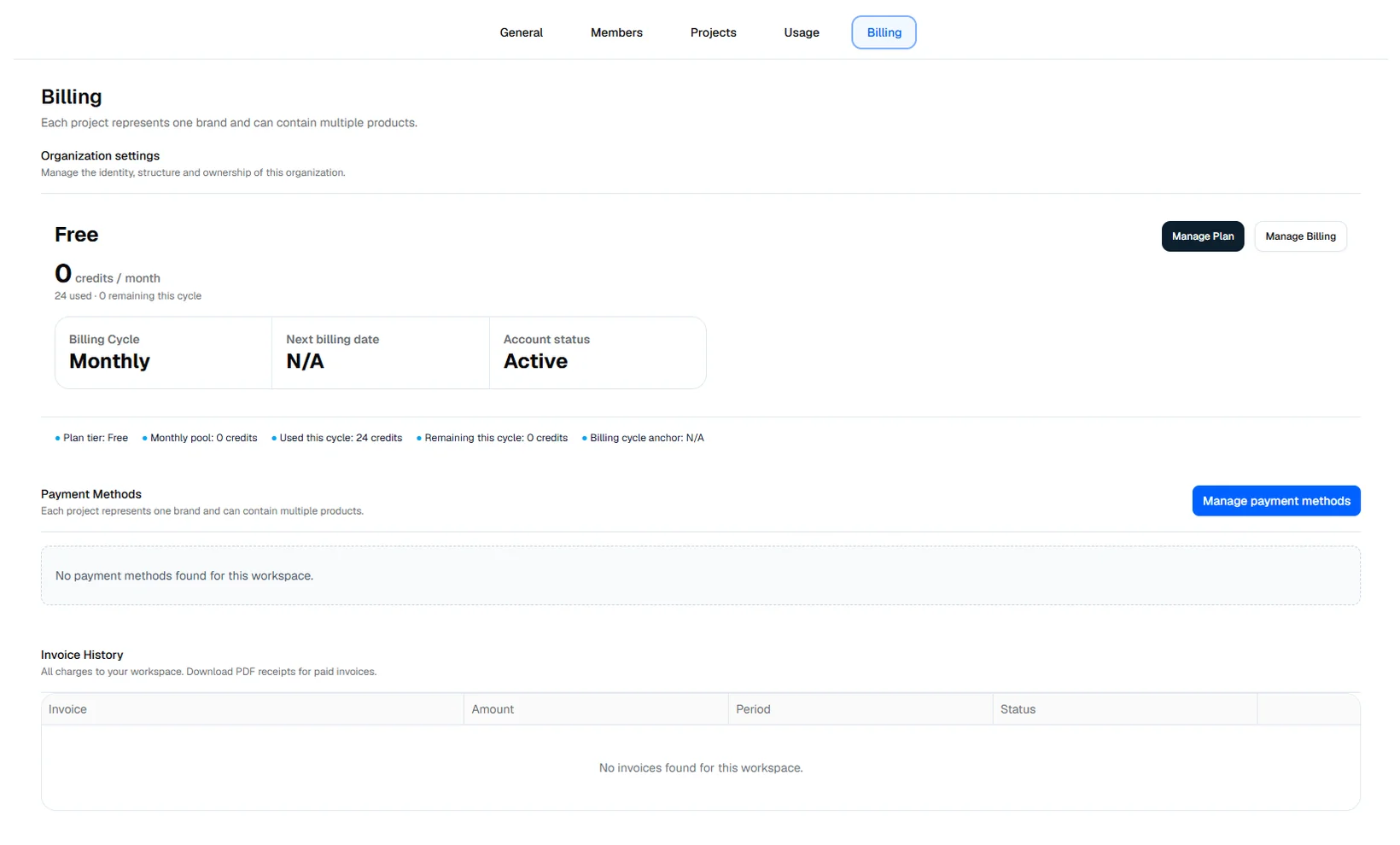1400x845 pixels.
Task: Click the Manage Plan button
Action: click(x=1203, y=236)
